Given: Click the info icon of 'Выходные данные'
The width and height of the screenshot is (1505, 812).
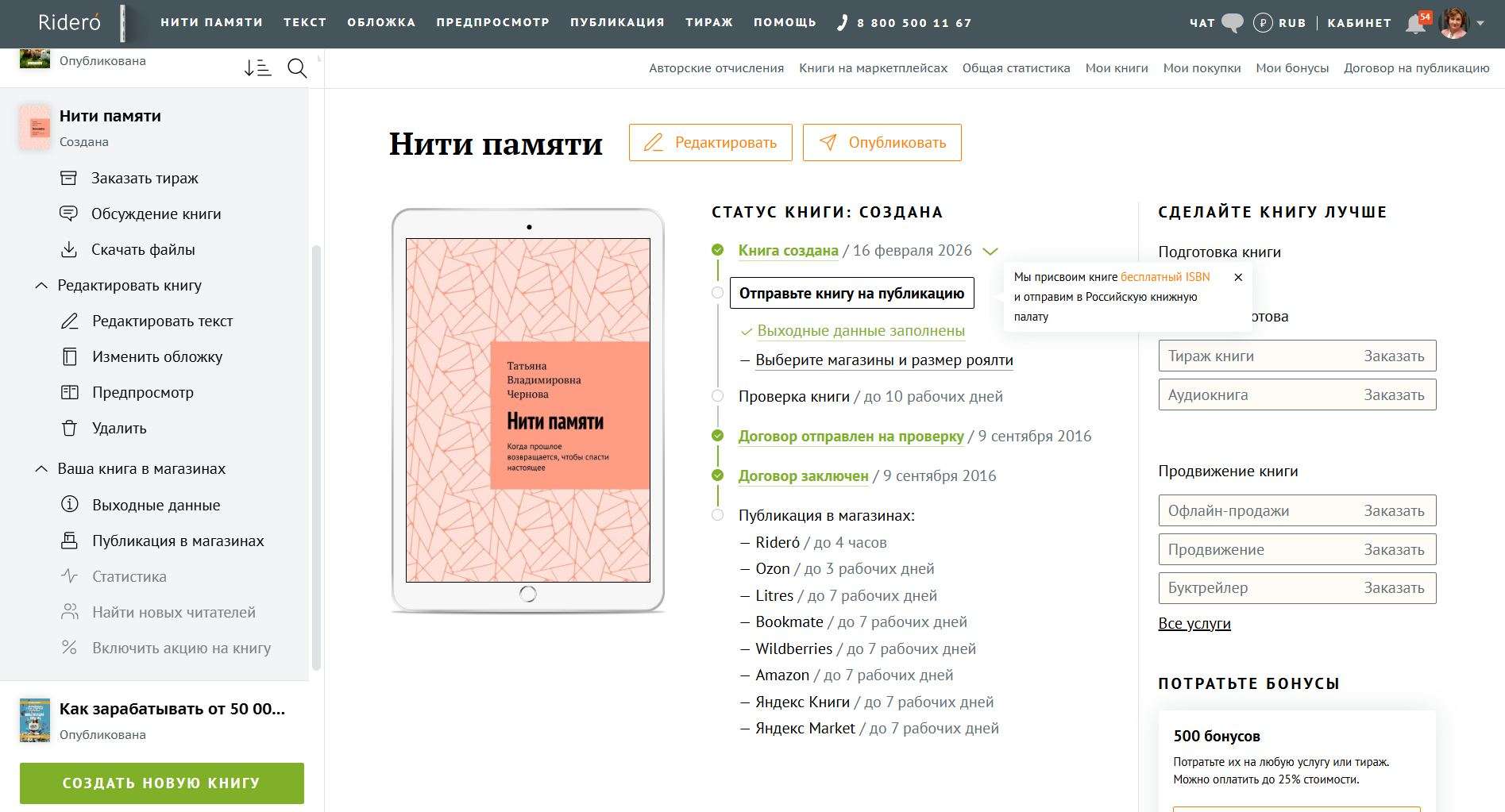Looking at the screenshot, I should (70, 505).
